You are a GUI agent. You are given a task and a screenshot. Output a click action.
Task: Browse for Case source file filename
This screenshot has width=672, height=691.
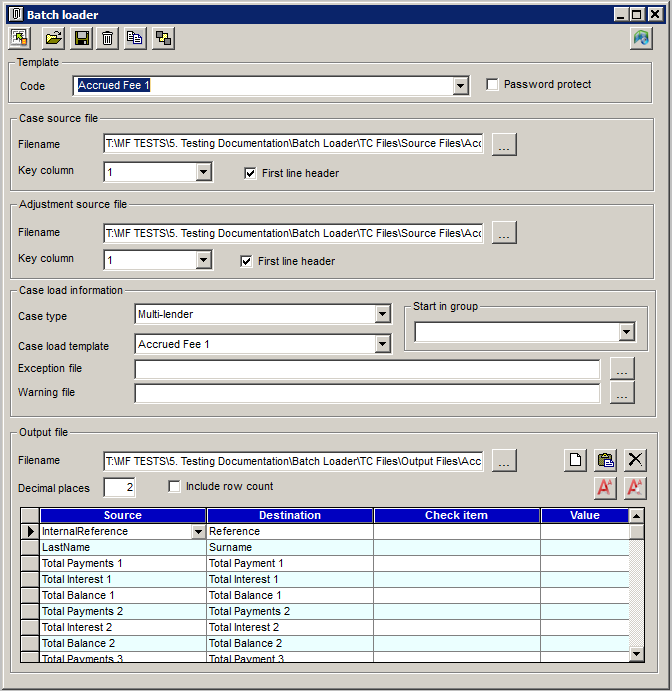click(x=504, y=145)
